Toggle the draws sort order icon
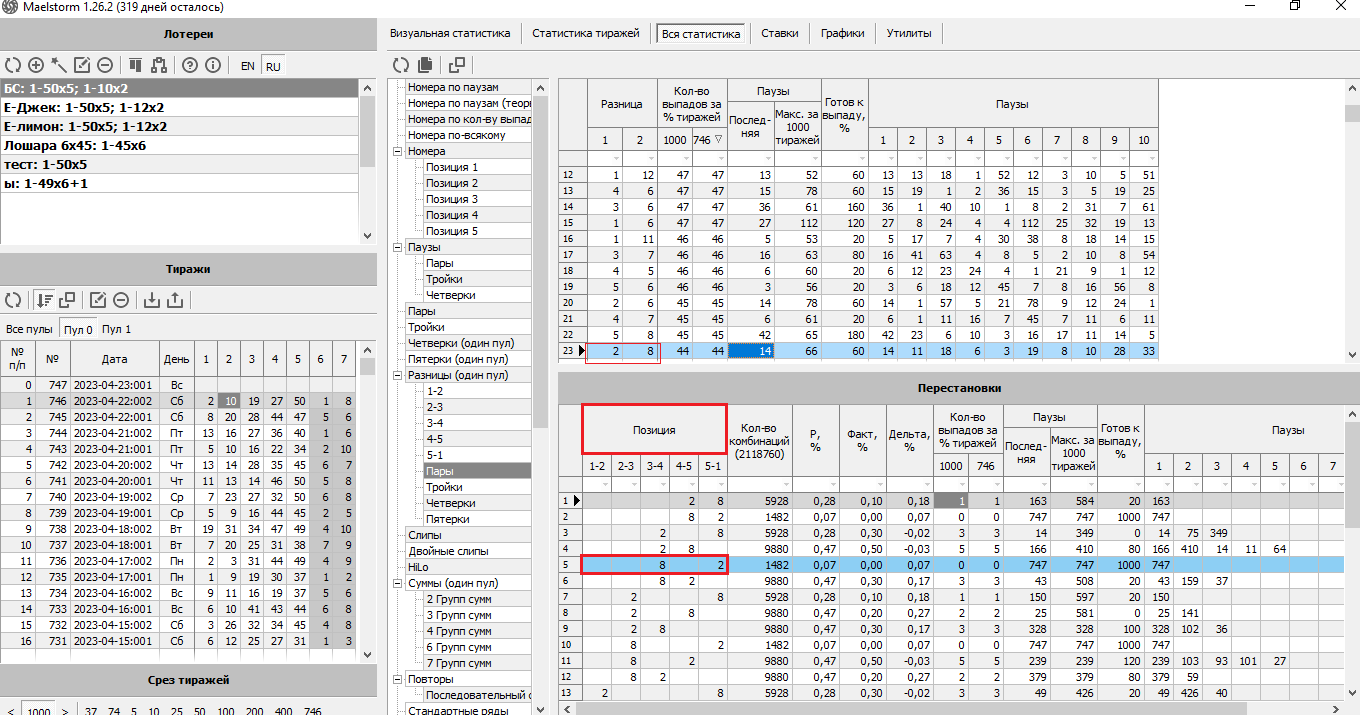The image size is (1360, 715). 44,299
